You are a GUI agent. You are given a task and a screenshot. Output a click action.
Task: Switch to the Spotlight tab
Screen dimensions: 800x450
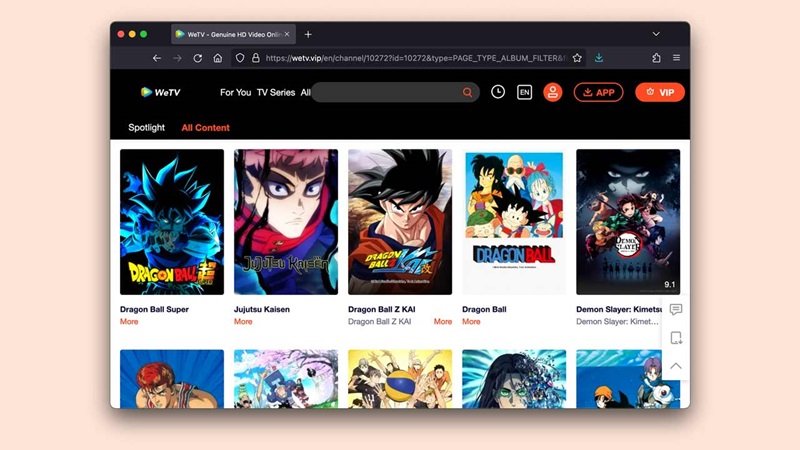146,128
